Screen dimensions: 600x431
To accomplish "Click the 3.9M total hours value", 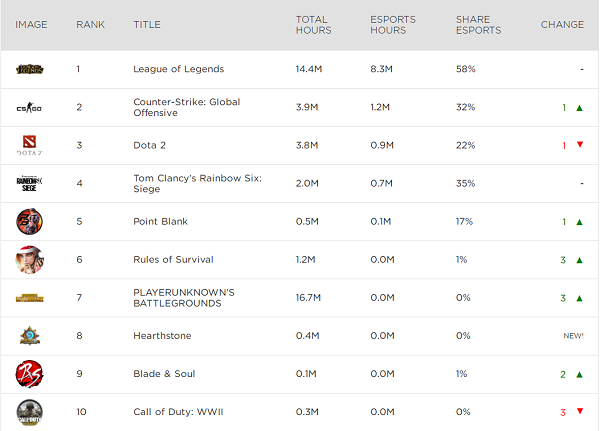I will click(x=307, y=107).
